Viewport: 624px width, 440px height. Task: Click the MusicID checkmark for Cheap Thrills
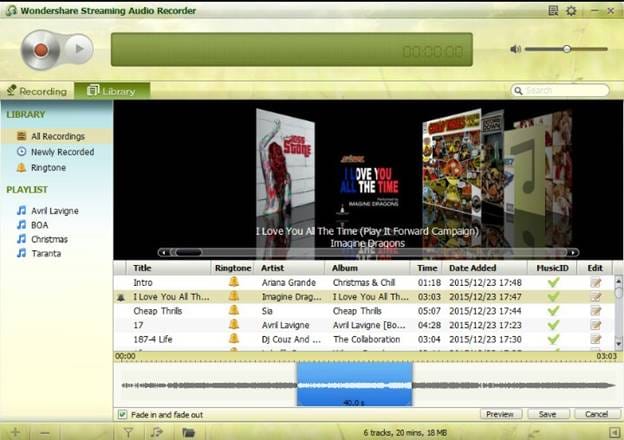(553, 311)
